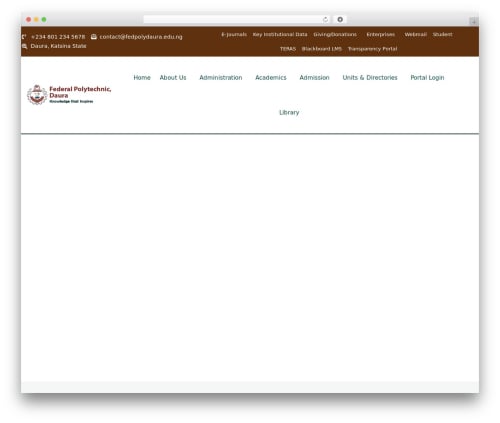Click the location icon beside Daura, Katsina State
The image size is (500, 423).
coord(24,46)
